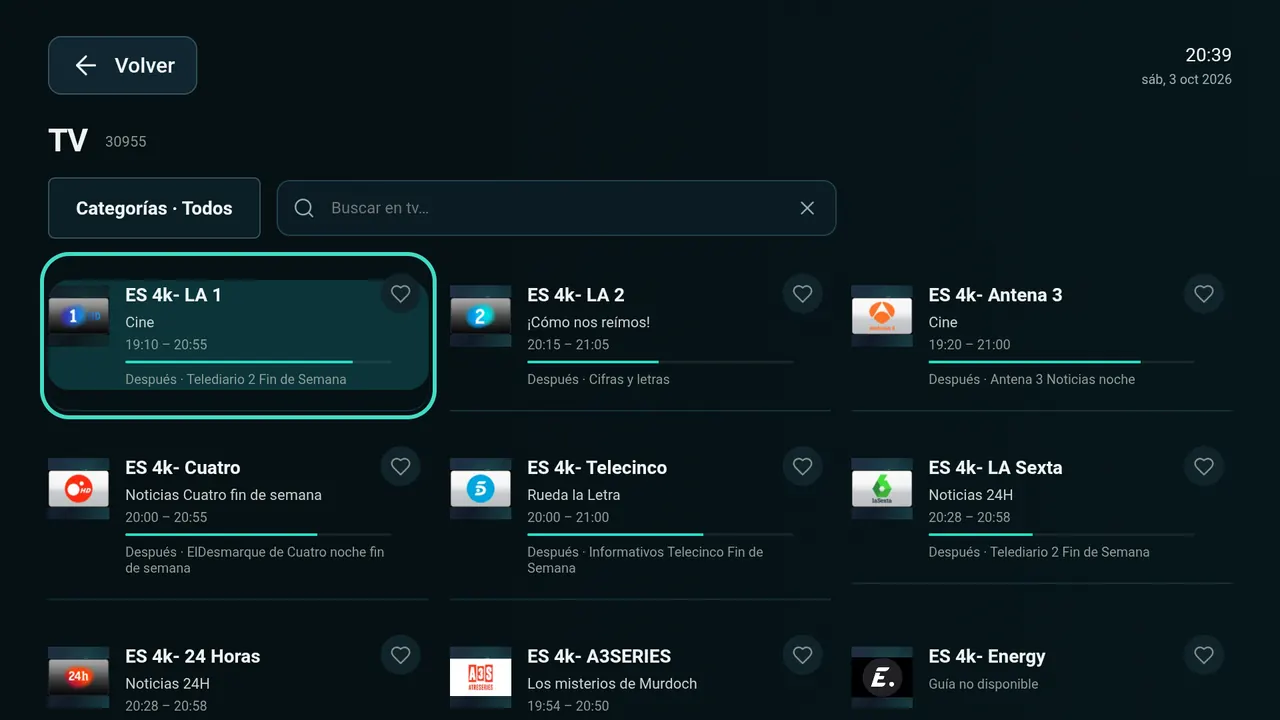Select the A3Series channel logo
Screen dimensions: 1280x720
click(x=480, y=678)
